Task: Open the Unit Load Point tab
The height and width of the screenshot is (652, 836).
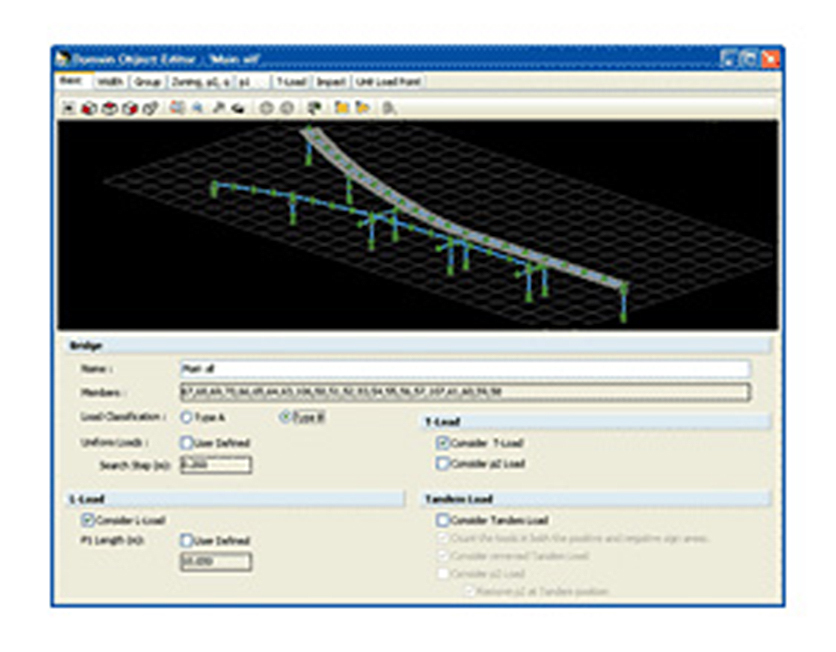Action: point(389,82)
